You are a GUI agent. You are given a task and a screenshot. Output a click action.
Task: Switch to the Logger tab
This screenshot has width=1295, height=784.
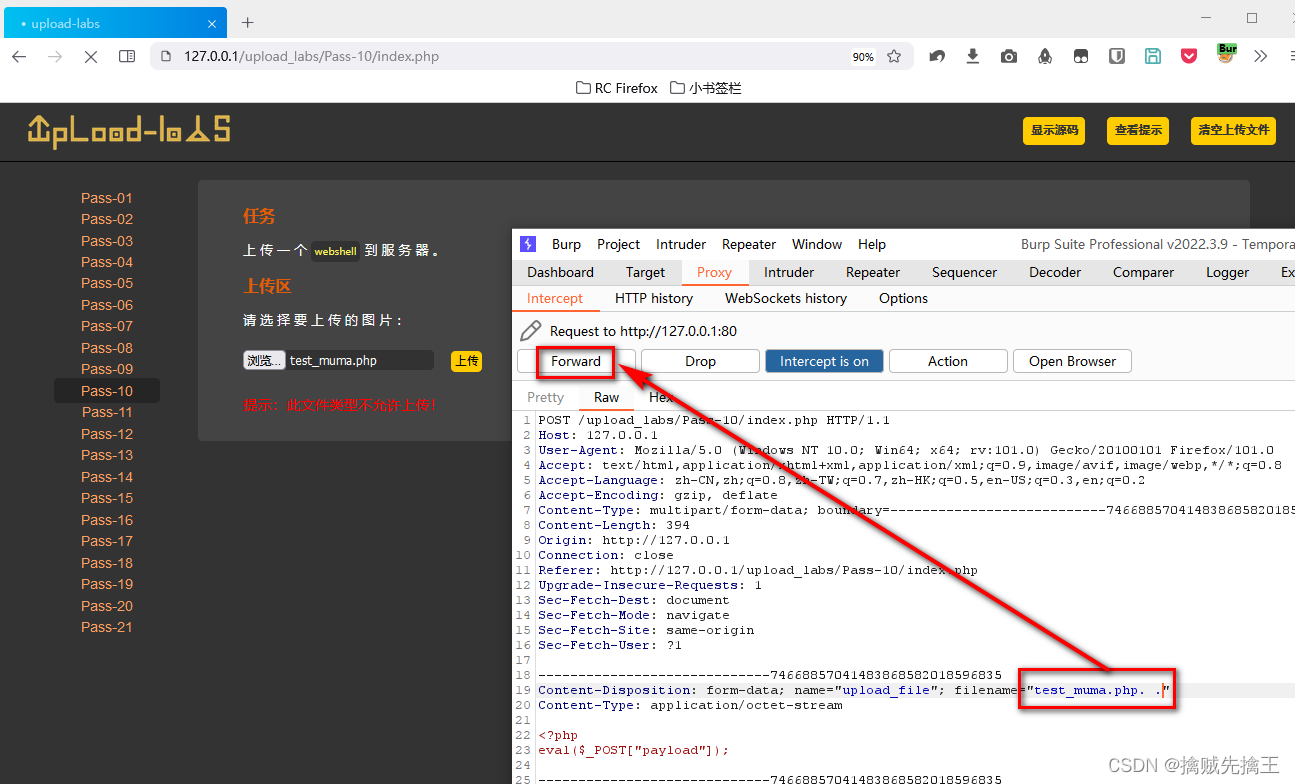pos(1227,272)
